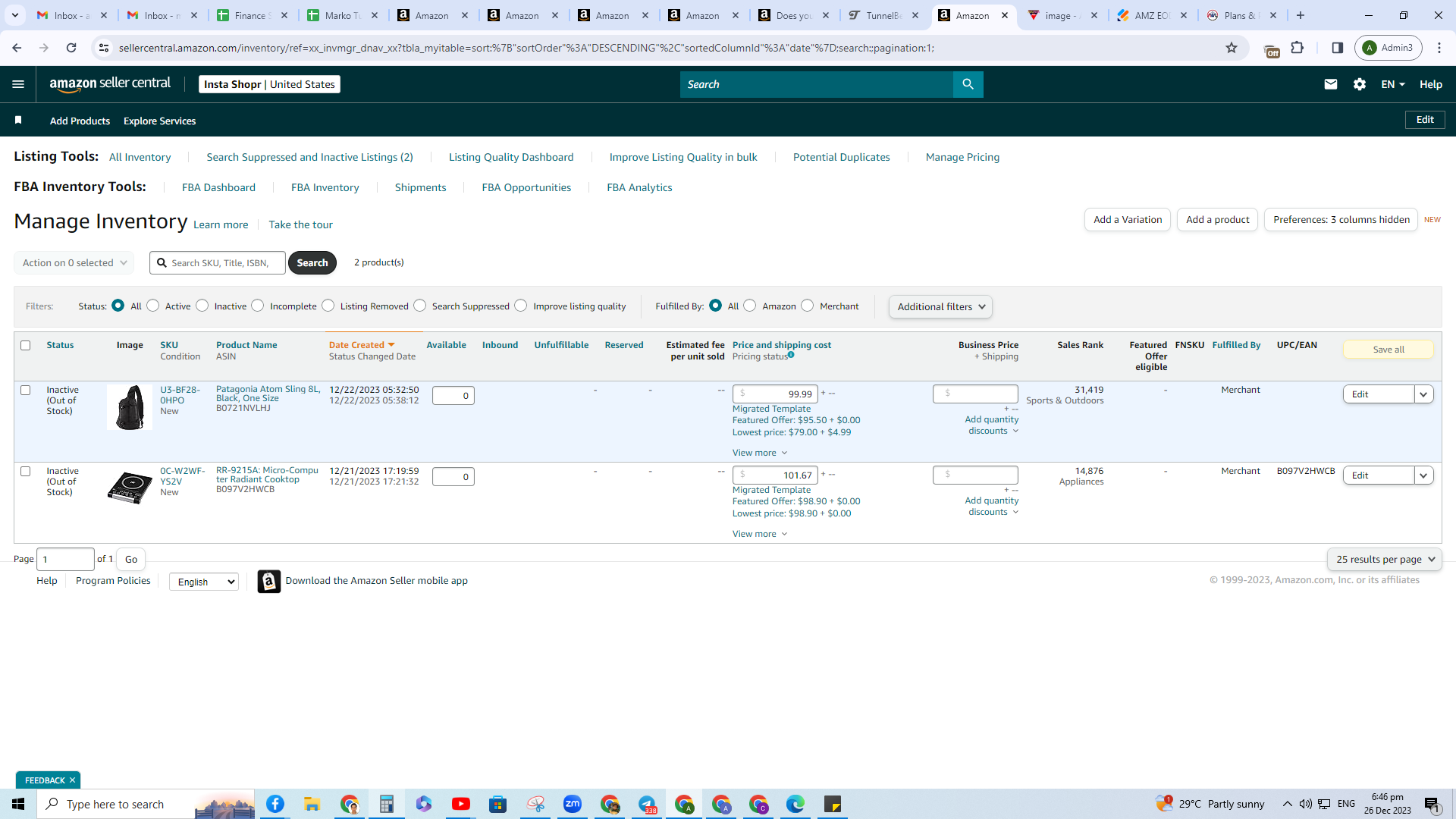
Task: Open the EN language dropdown in header
Action: point(1393,84)
